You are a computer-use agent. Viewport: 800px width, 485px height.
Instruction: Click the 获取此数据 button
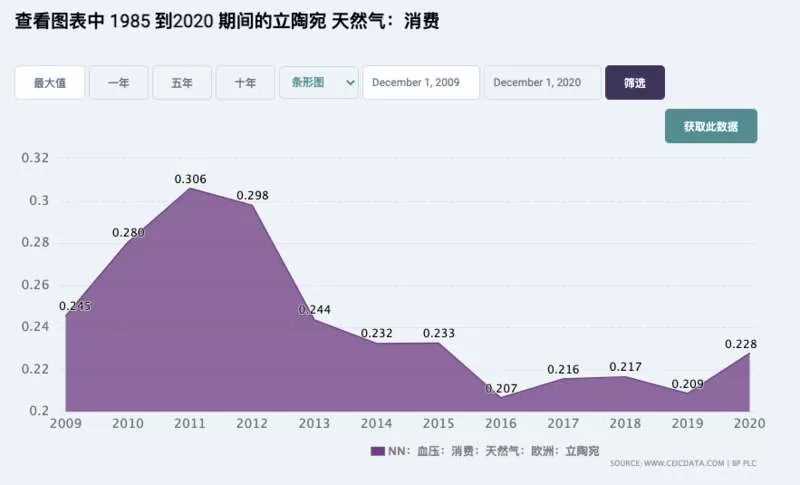(x=711, y=126)
